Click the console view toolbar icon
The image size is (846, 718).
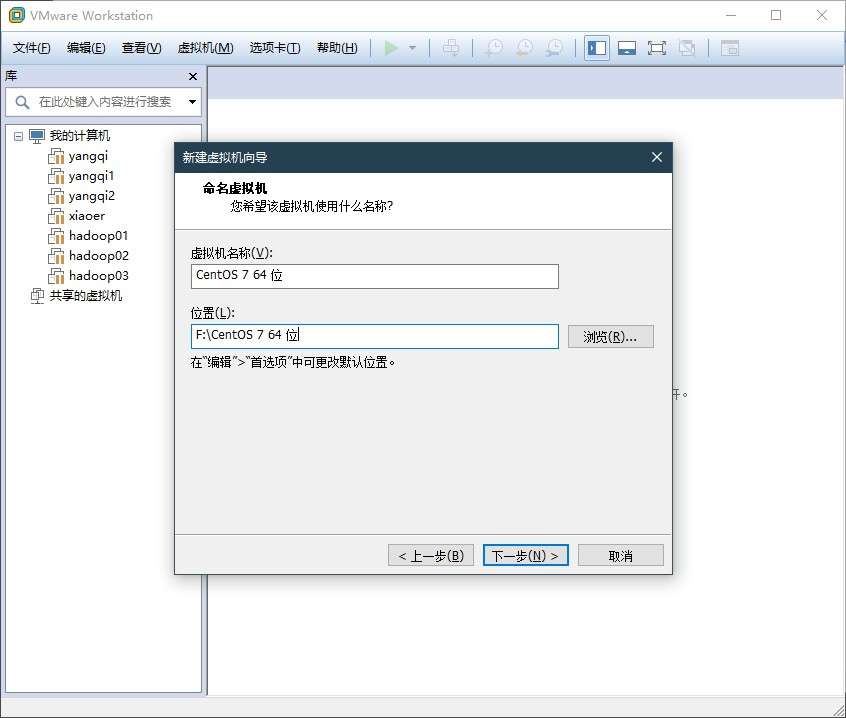point(729,48)
